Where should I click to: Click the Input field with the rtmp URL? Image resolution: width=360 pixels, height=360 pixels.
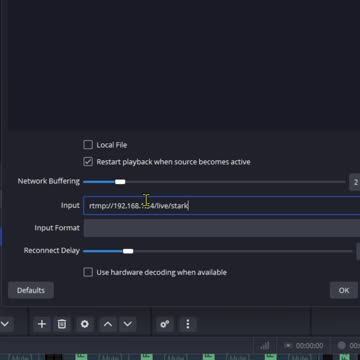click(x=222, y=206)
